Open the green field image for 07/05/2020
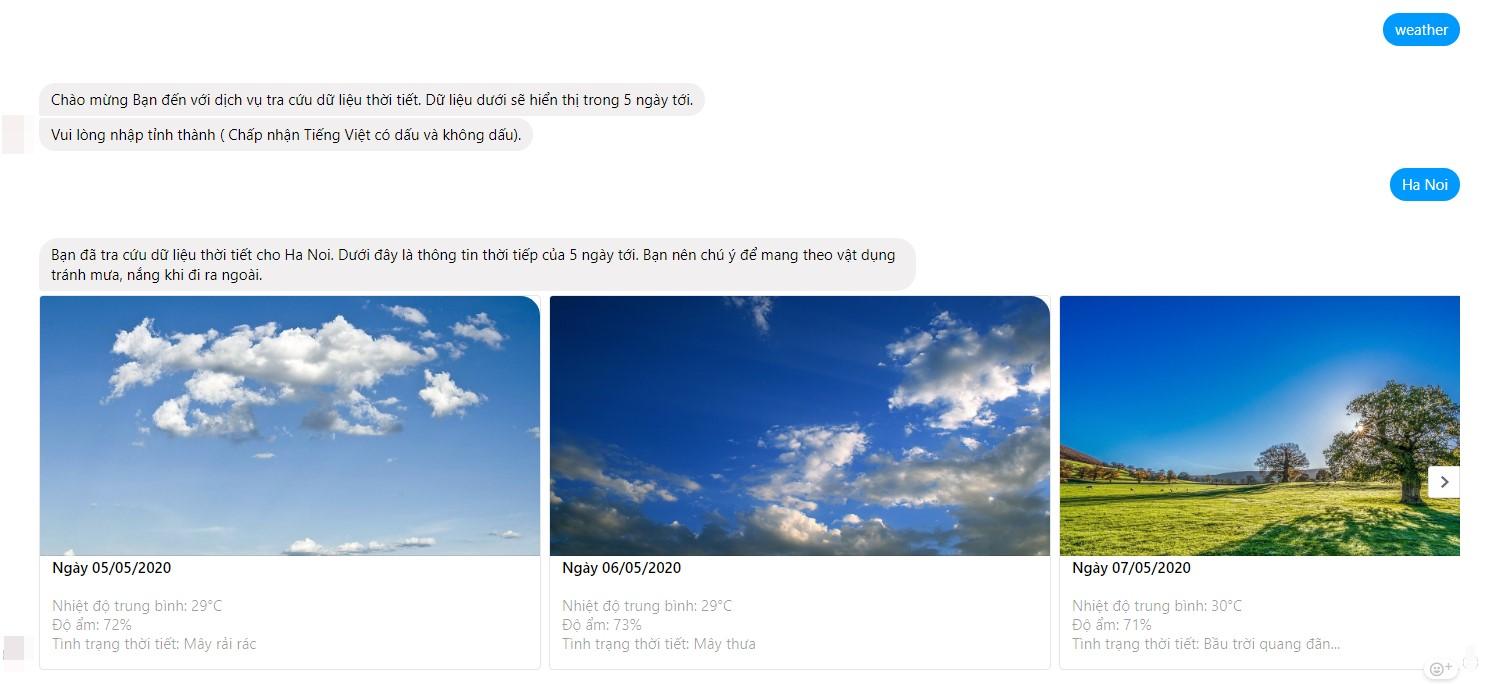This screenshot has height=684, width=1485. [x=1260, y=426]
